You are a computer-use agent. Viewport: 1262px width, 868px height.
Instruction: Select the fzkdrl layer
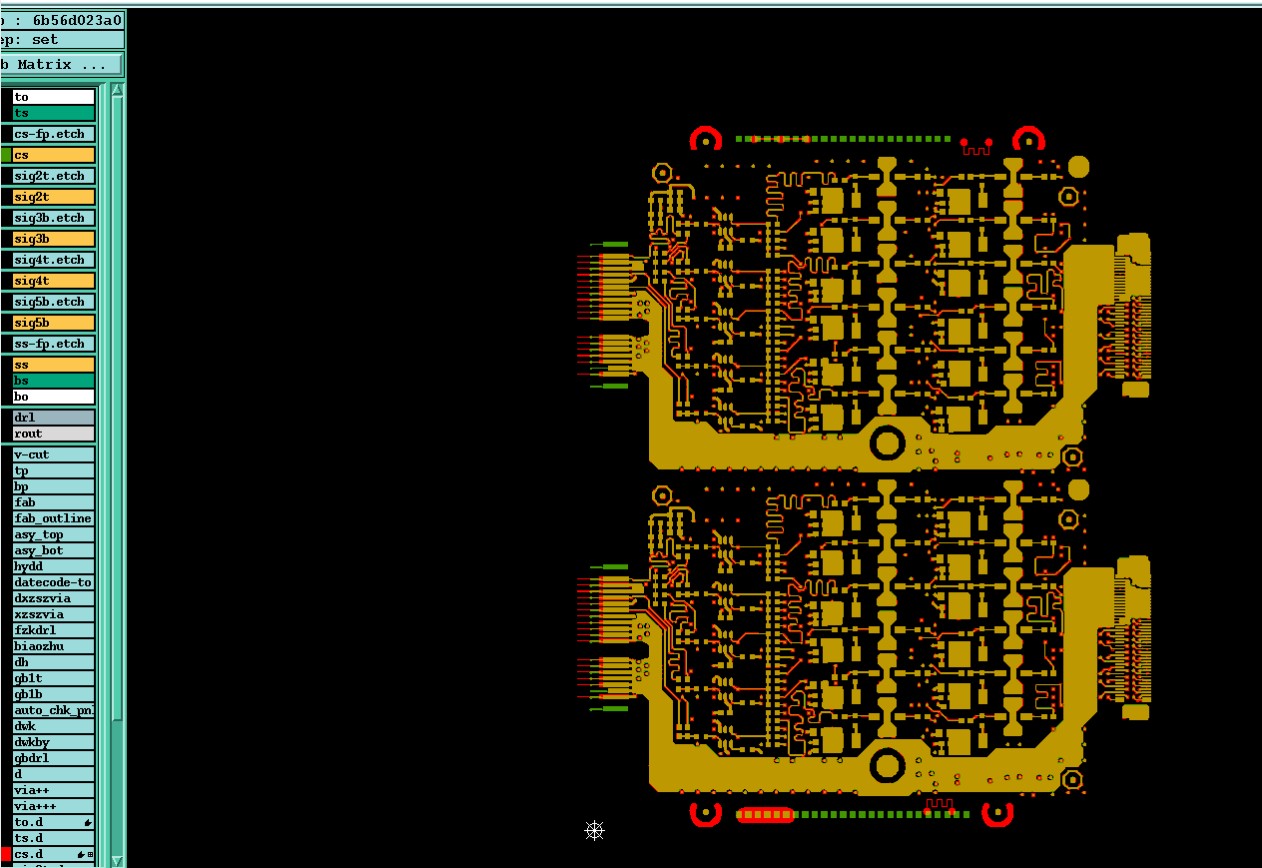(x=54, y=631)
